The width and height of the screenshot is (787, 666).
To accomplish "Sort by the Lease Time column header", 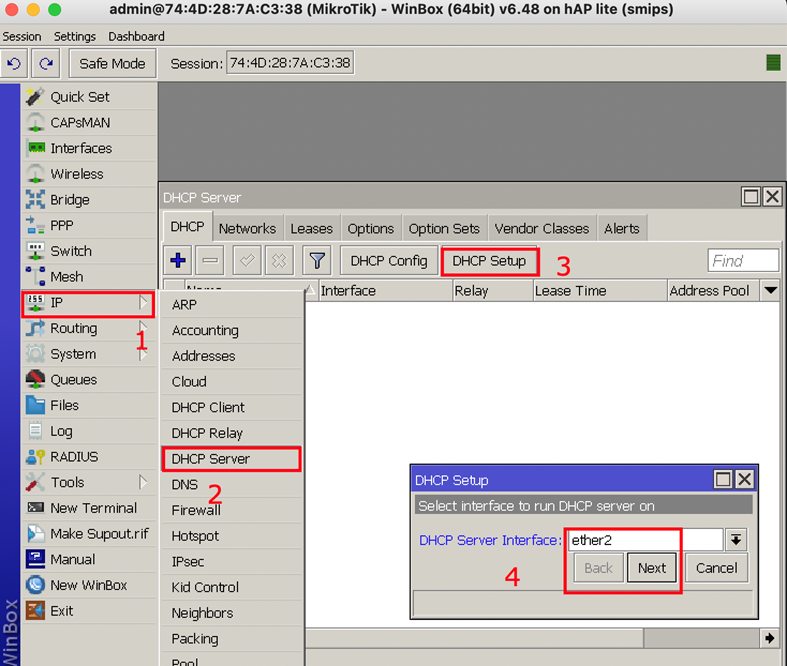I will click(600, 291).
